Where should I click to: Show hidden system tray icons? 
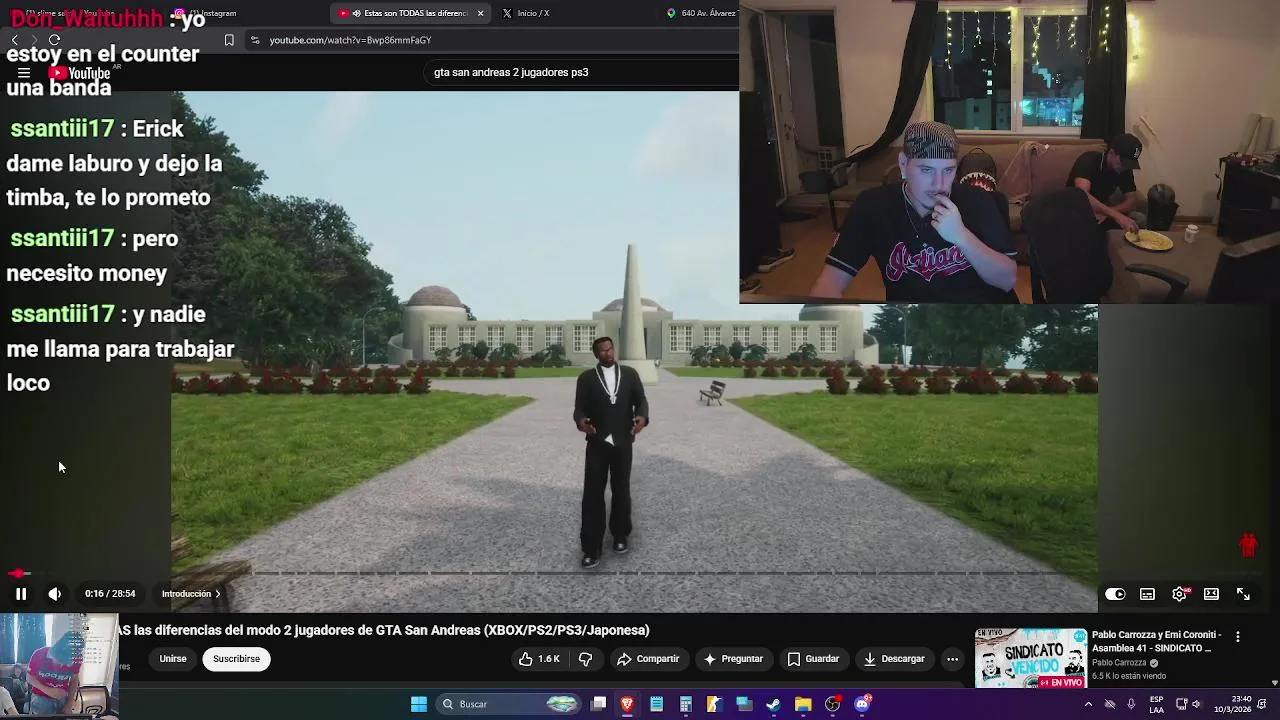[x=1088, y=704]
